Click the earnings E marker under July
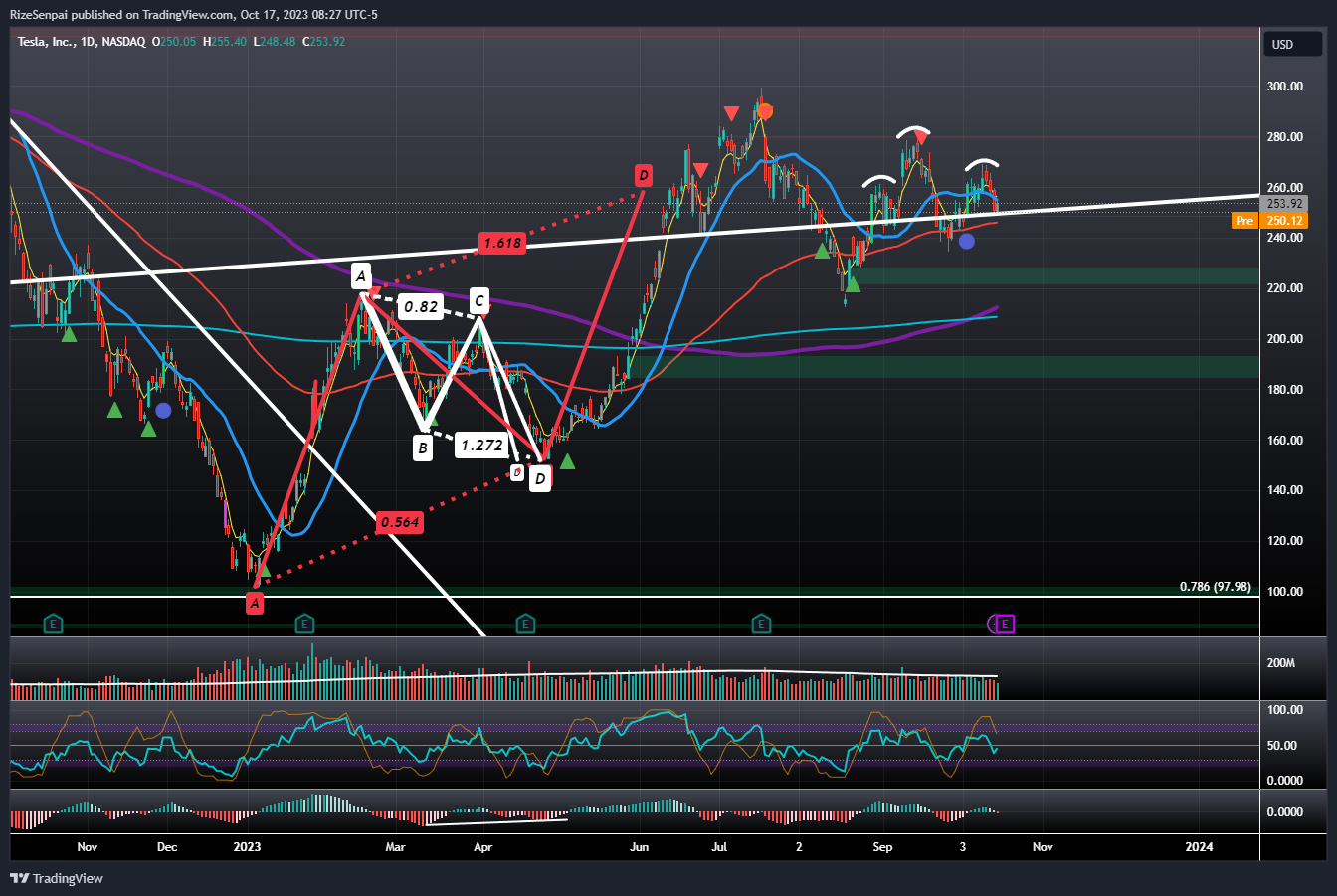Screen dimensions: 1337x896 pyautogui.click(x=760, y=625)
